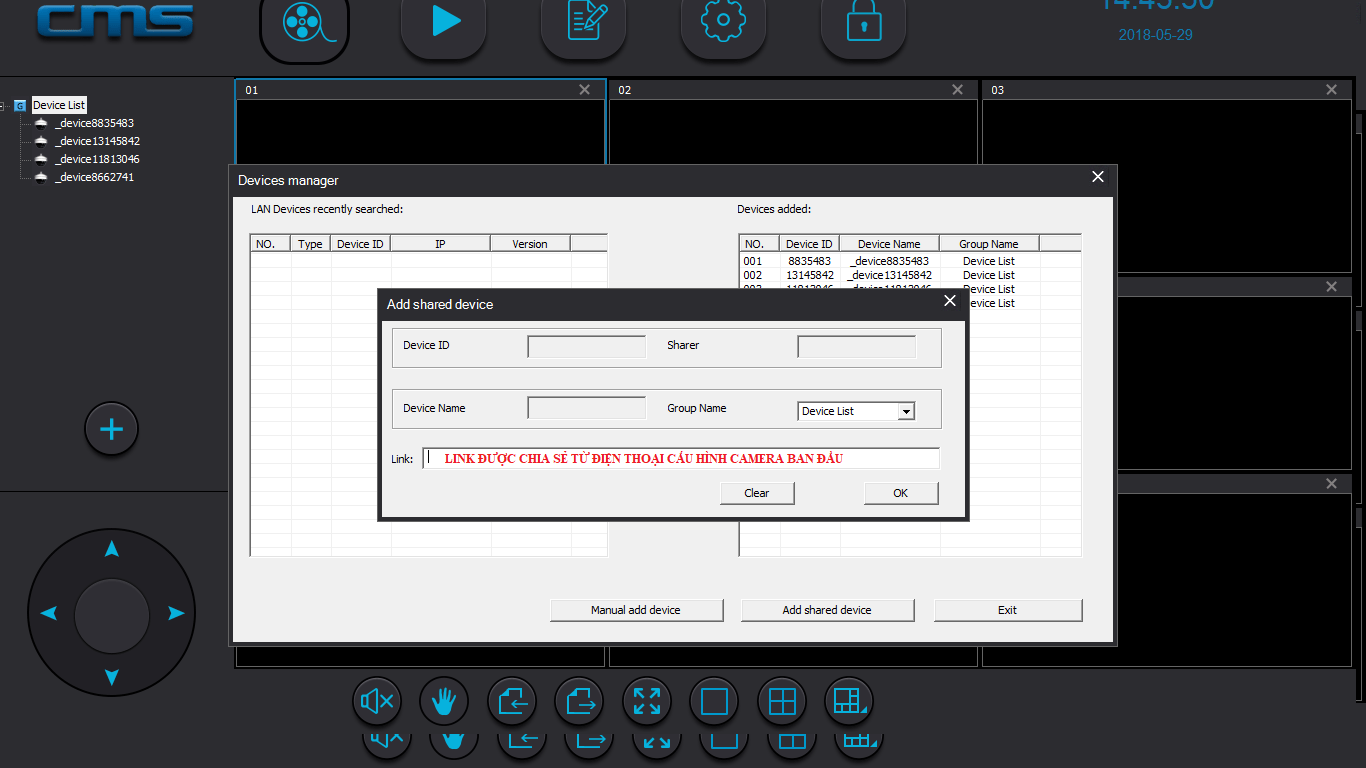Open the log notepad icon
The height and width of the screenshot is (768, 1366).
click(584, 22)
